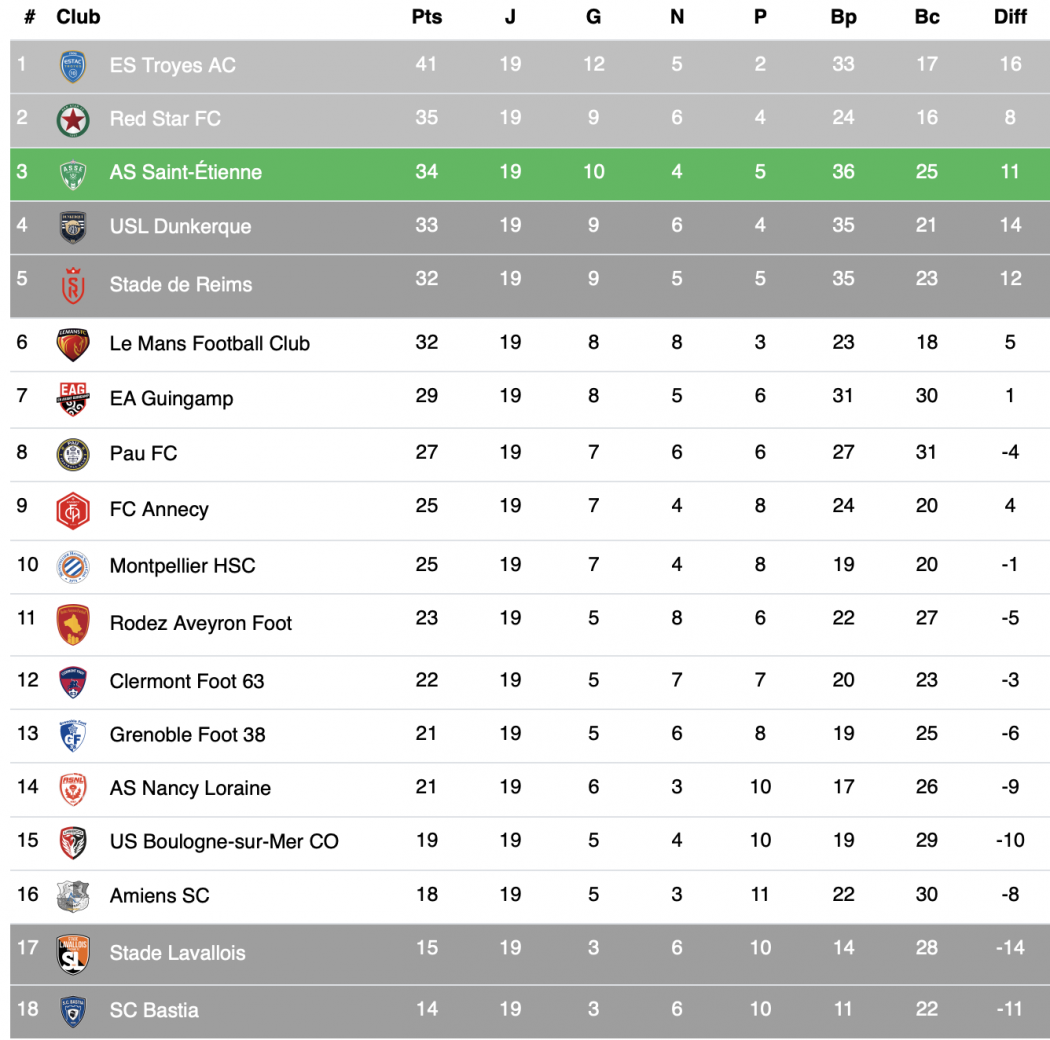Click the EA Guingamp club badge
This screenshot has width=1050, height=1040.
[73, 399]
